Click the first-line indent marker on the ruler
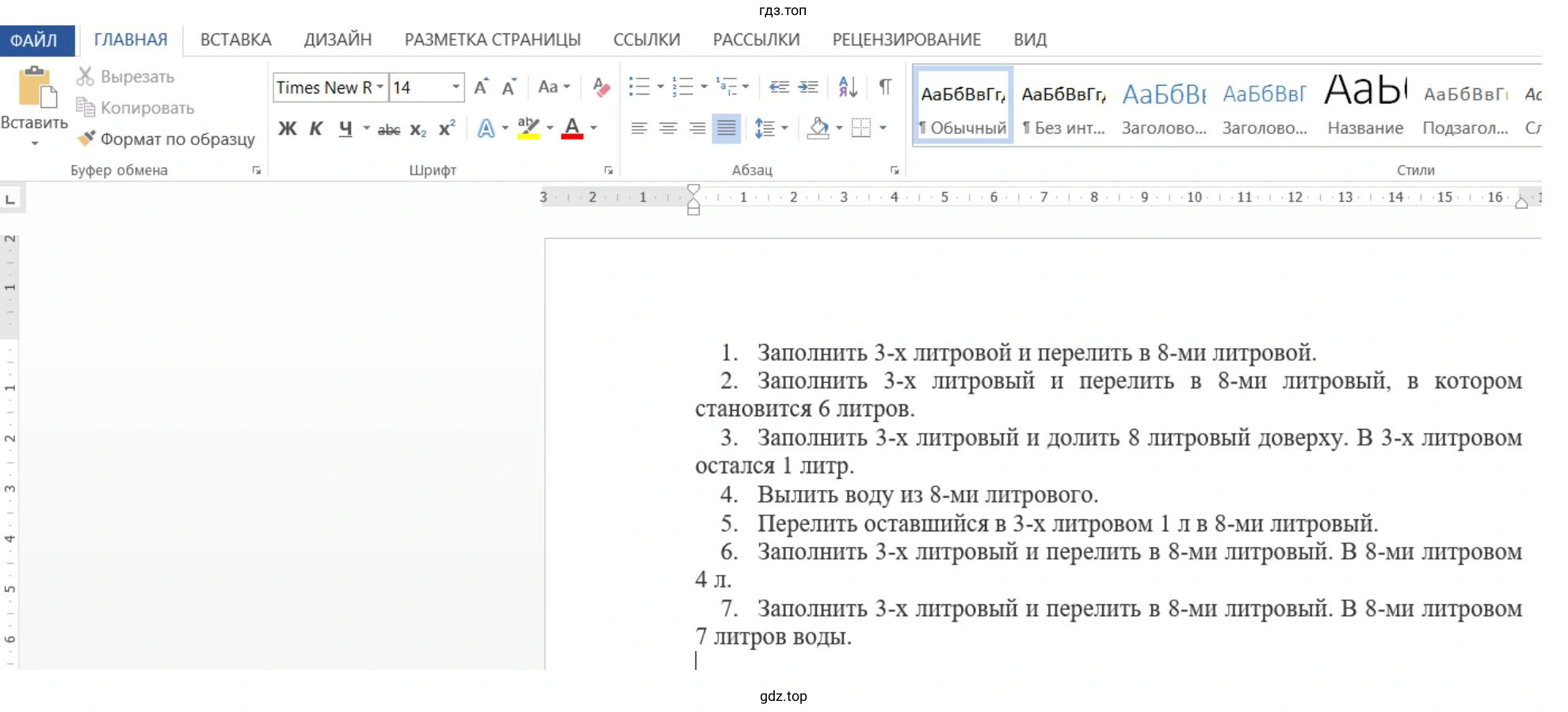 [x=693, y=189]
